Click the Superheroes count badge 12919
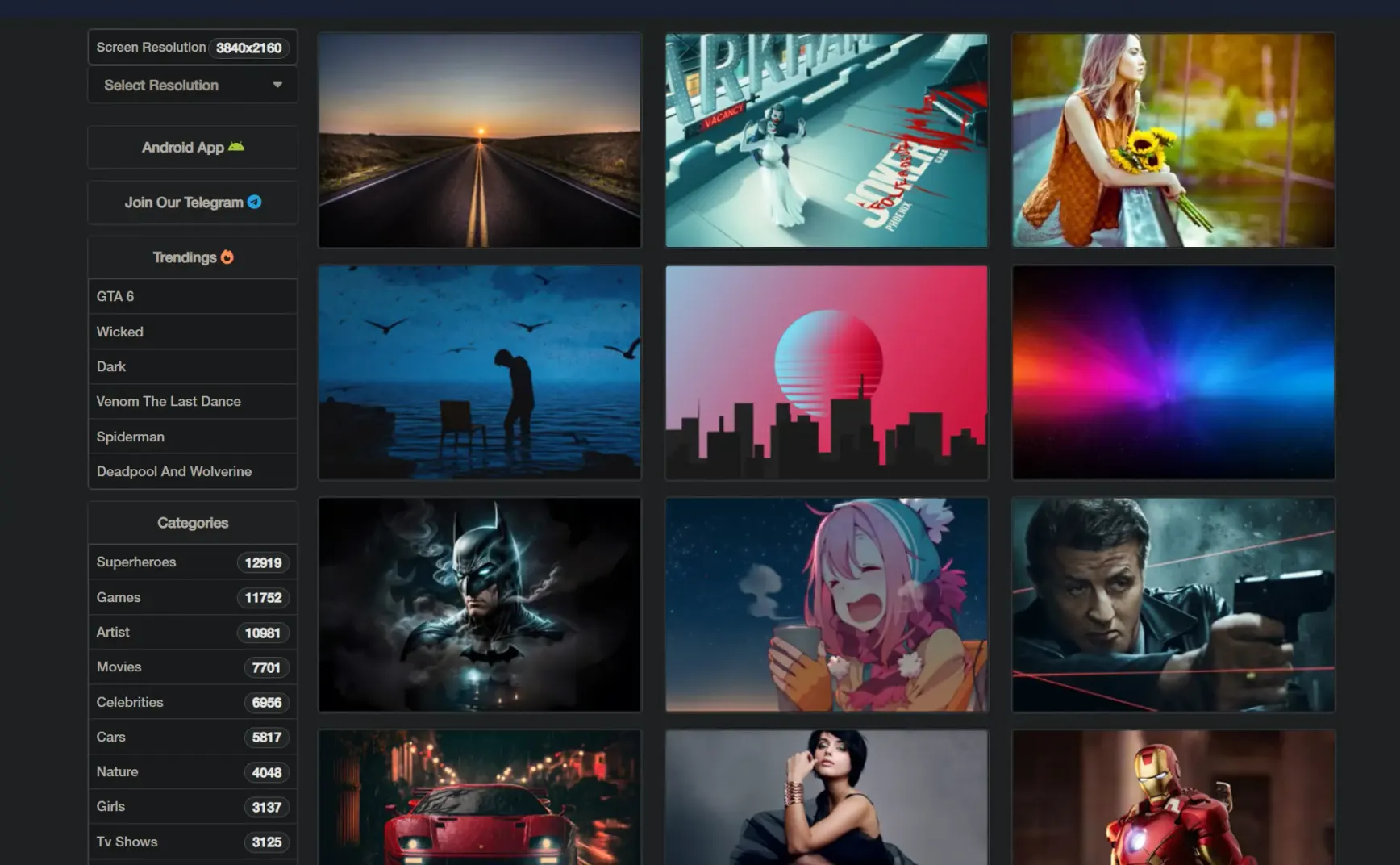The height and width of the screenshot is (865, 1400). pos(263,562)
